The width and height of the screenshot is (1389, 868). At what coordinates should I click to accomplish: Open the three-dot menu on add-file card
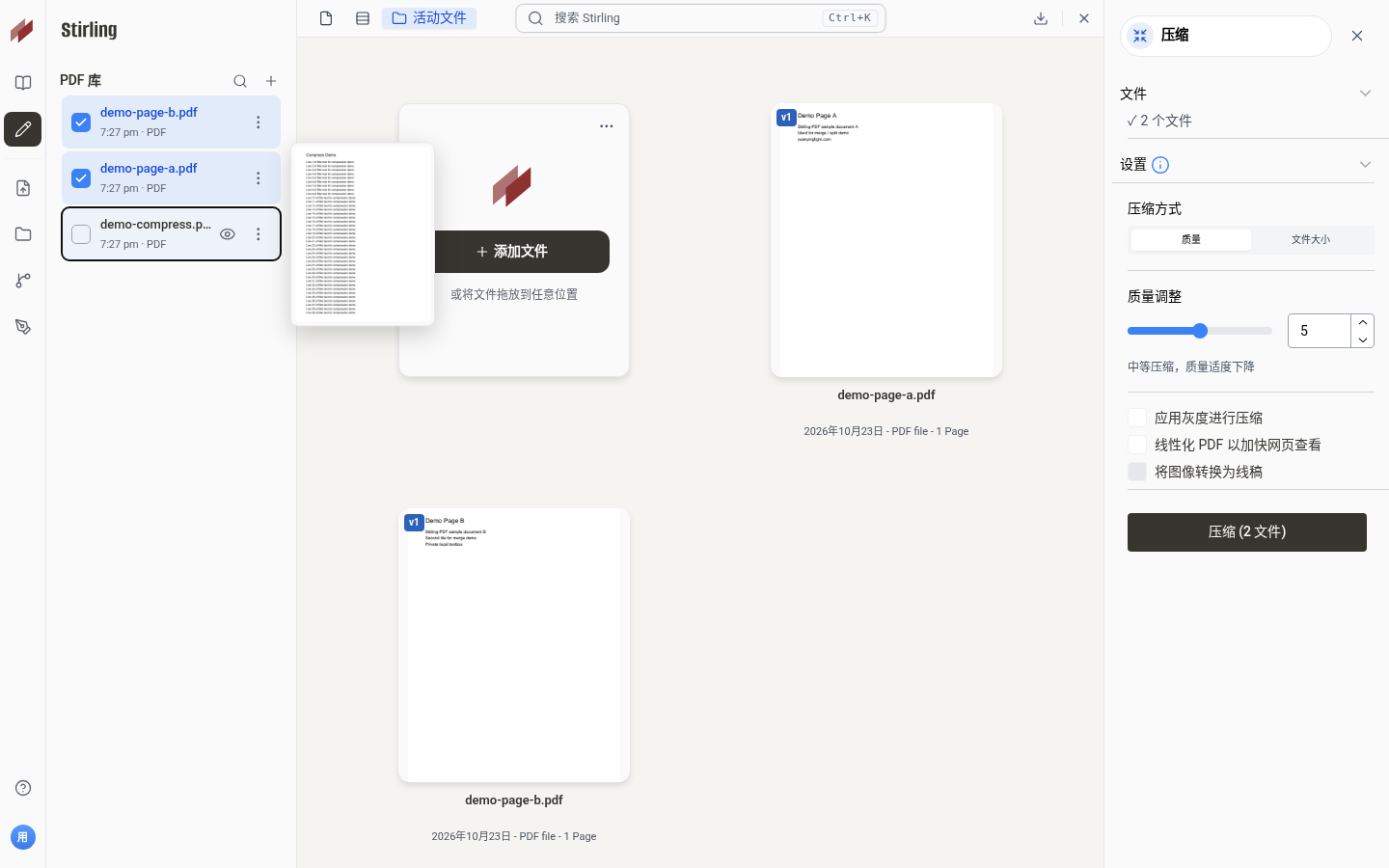606,126
